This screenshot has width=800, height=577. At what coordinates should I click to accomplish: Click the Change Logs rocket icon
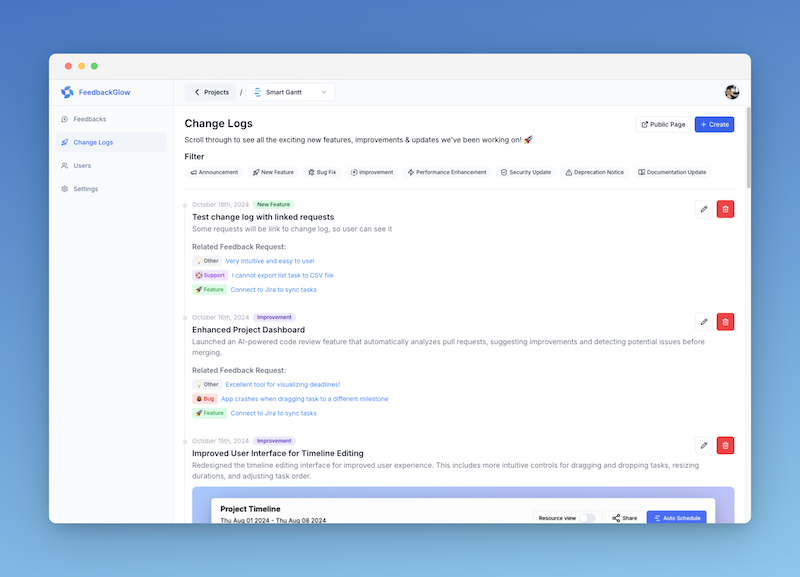[x=64, y=142]
